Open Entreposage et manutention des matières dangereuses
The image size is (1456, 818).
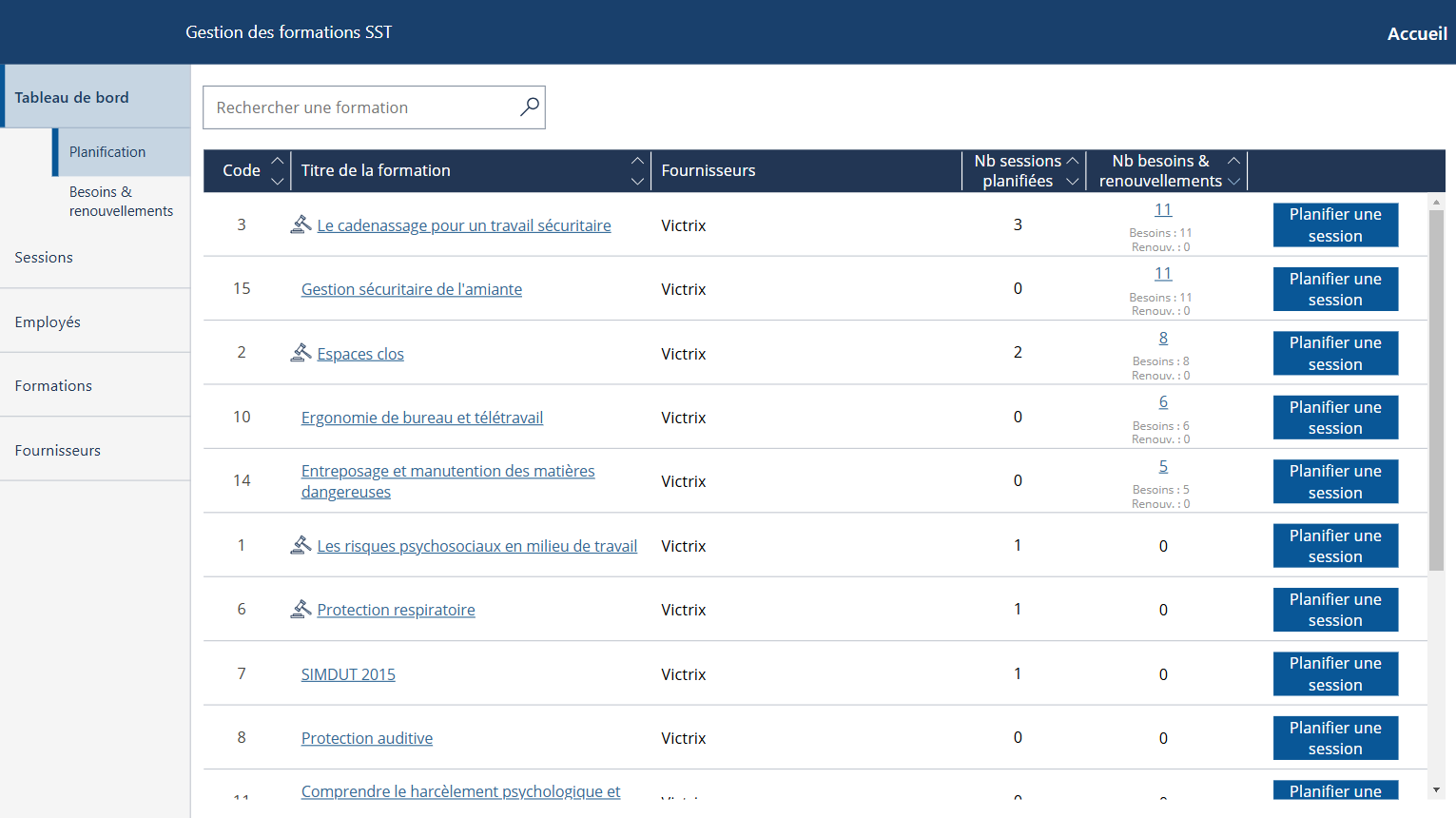point(448,481)
